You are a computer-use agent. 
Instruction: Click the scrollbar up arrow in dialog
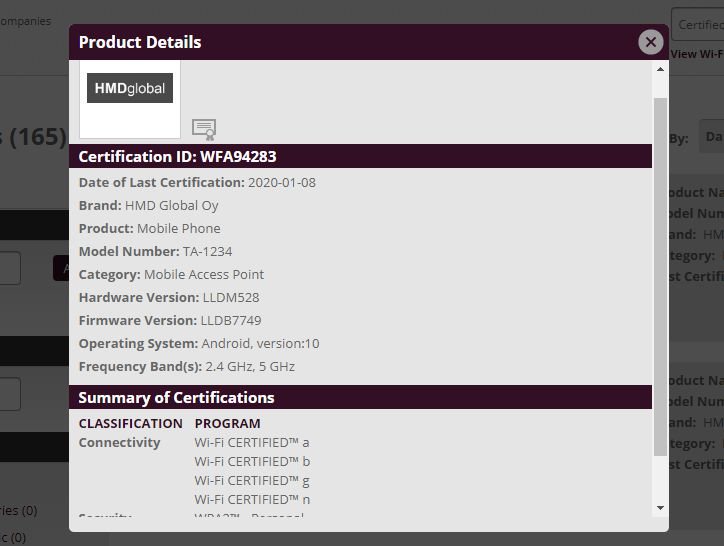coord(660,69)
